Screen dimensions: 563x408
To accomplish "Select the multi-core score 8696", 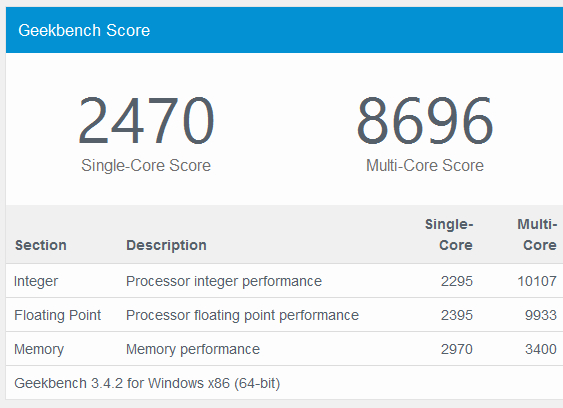I will [x=425, y=120].
